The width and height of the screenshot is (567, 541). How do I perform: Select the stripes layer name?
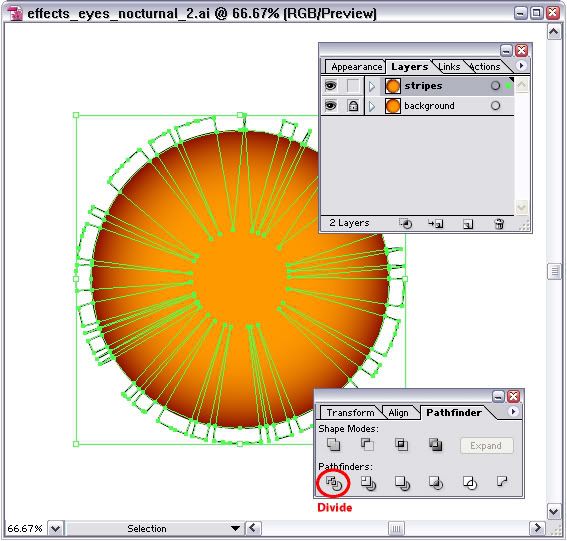tap(423, 86)
